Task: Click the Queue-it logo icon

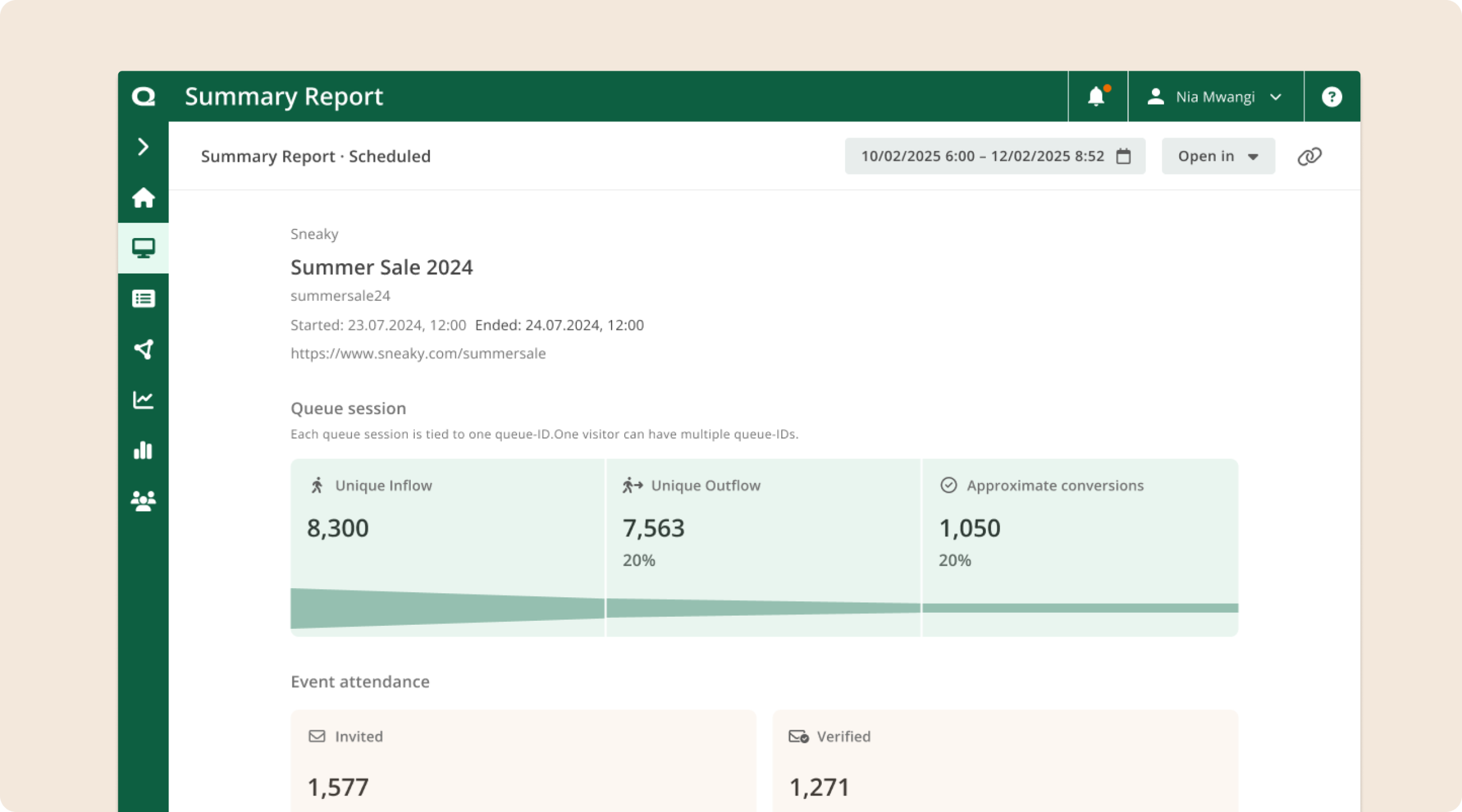Action: tap(143, 97)
